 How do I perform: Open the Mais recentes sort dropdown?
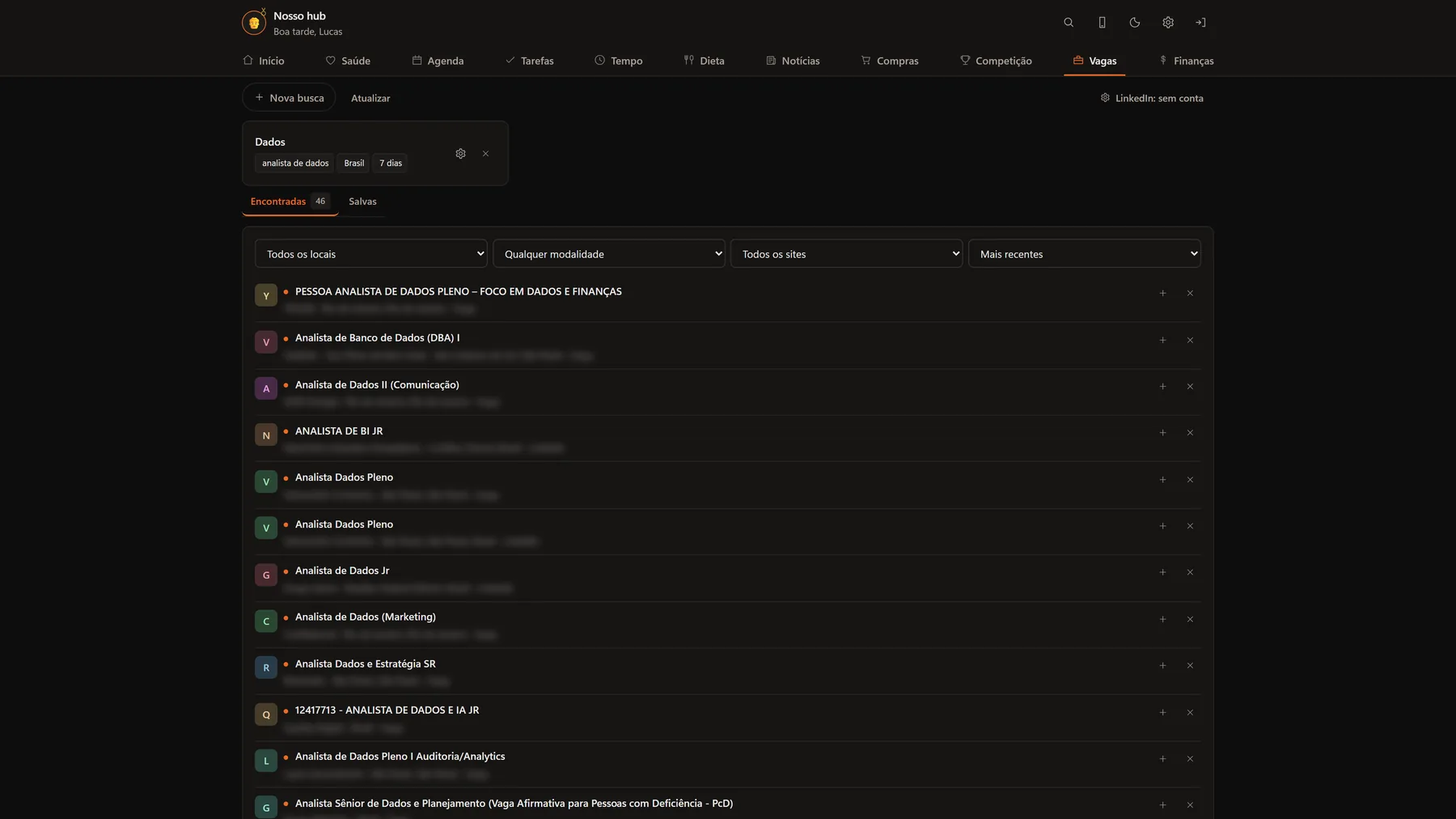[x=1085, y=253]
